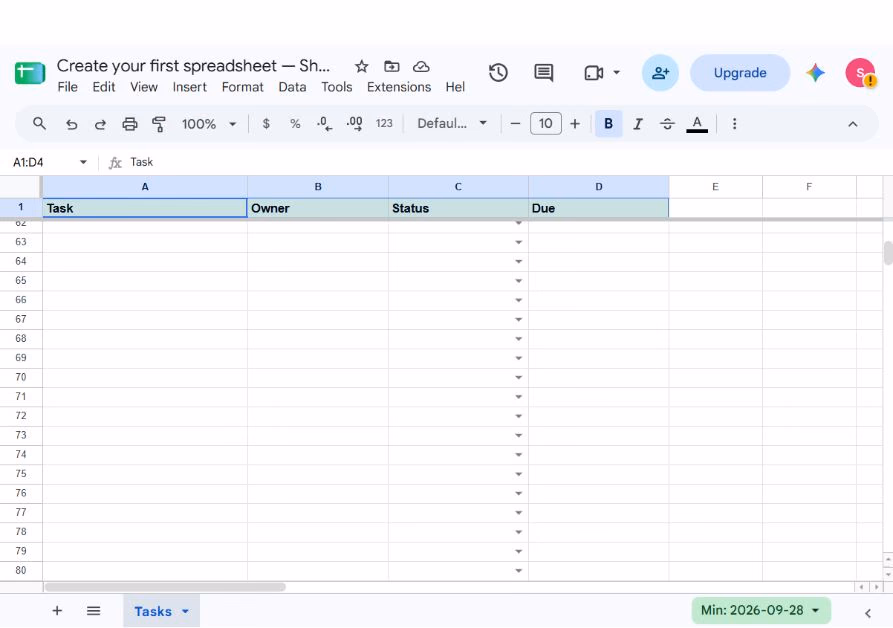Activate the paint format tool
Image resolution: width=893 pixels, height=628 pixels.
(159, 124)
